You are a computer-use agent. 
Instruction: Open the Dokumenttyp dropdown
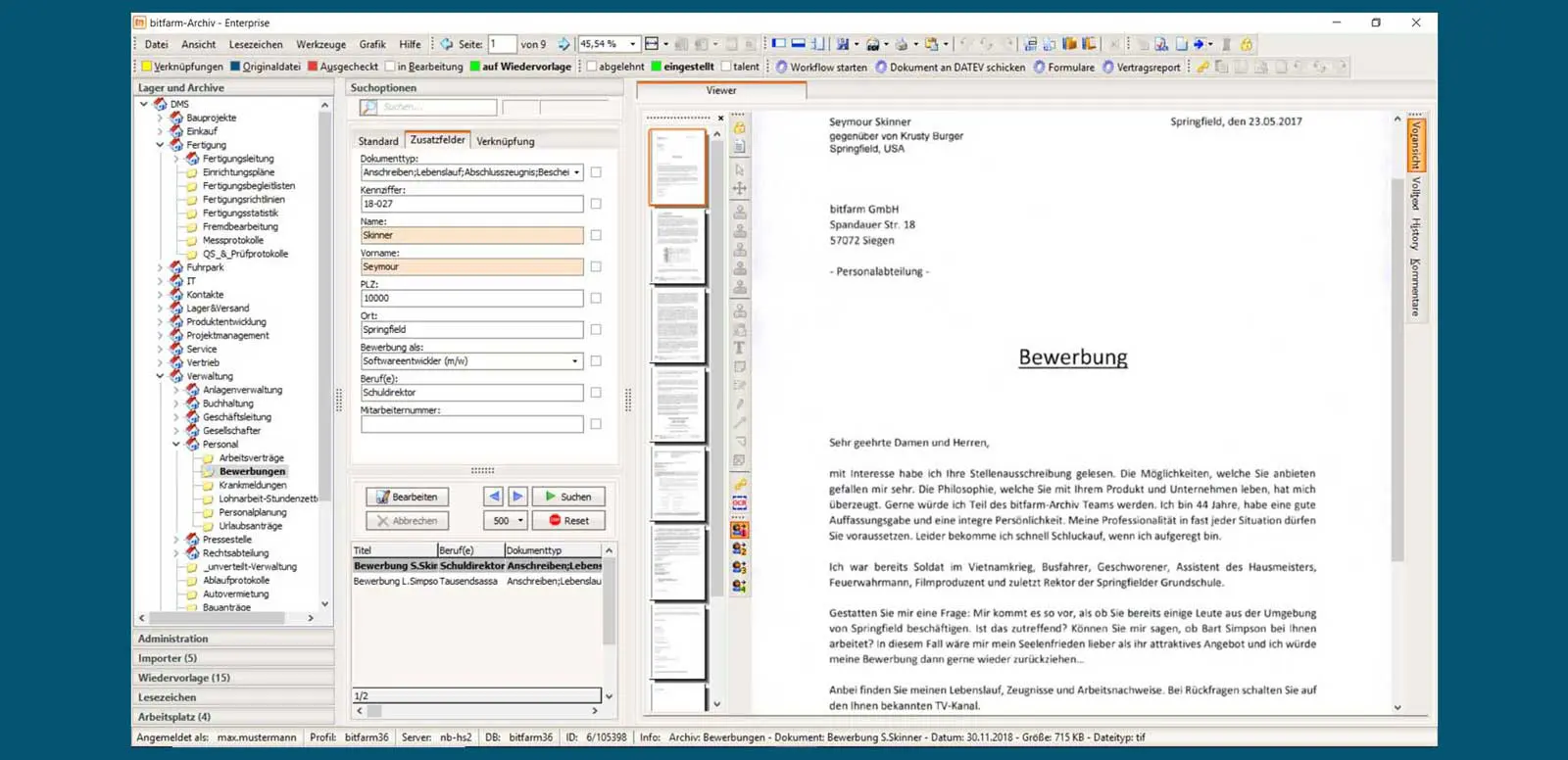tap(576, 172)
